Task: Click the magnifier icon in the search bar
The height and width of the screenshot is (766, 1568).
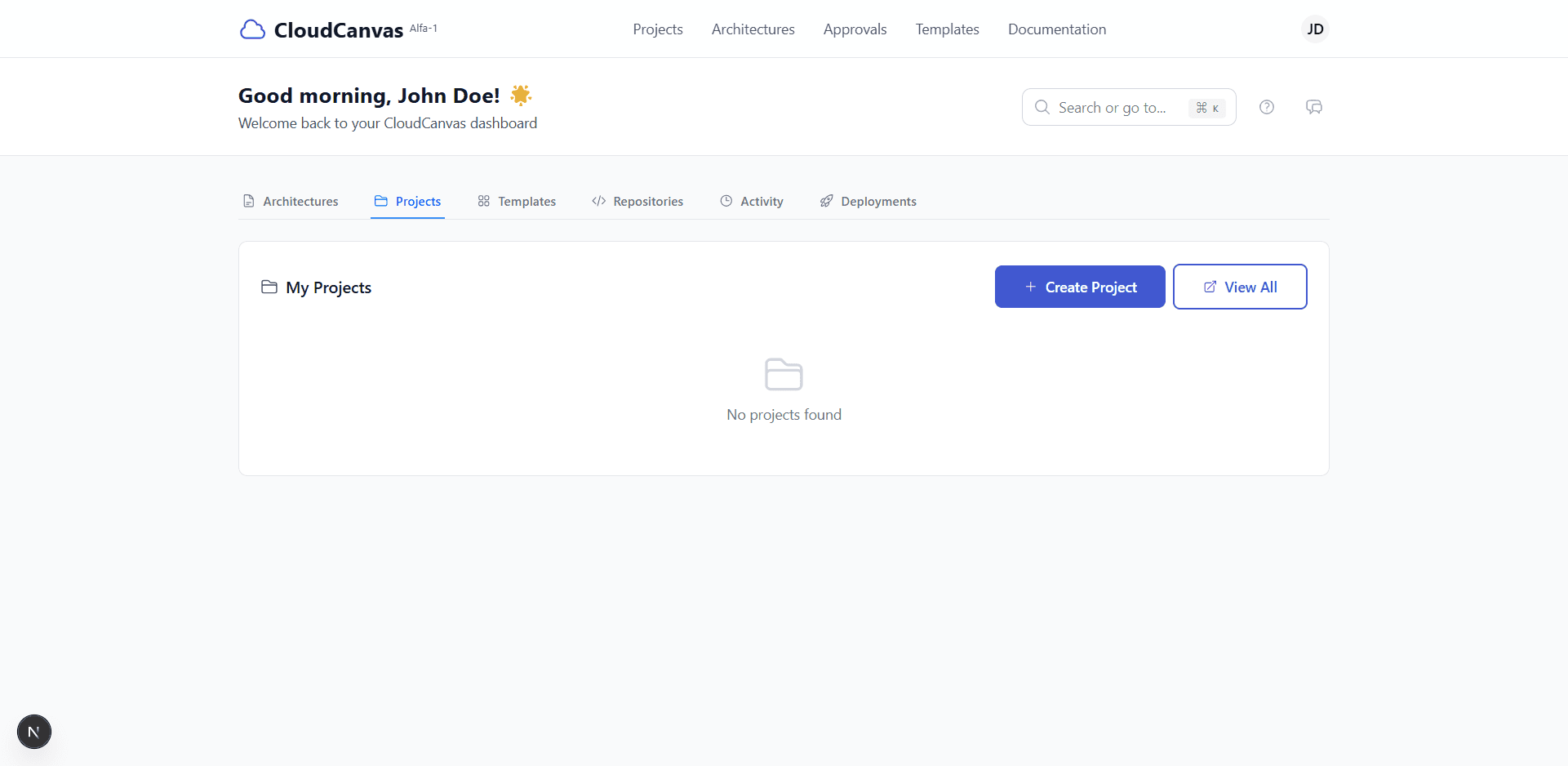Action: [1042, 107]
